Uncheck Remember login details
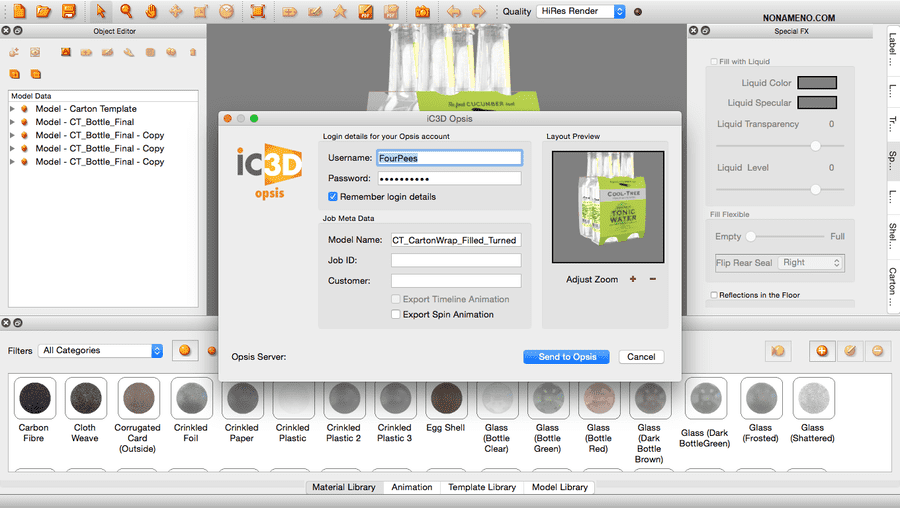Screen dimensions: 900x508 coord(333,197)
